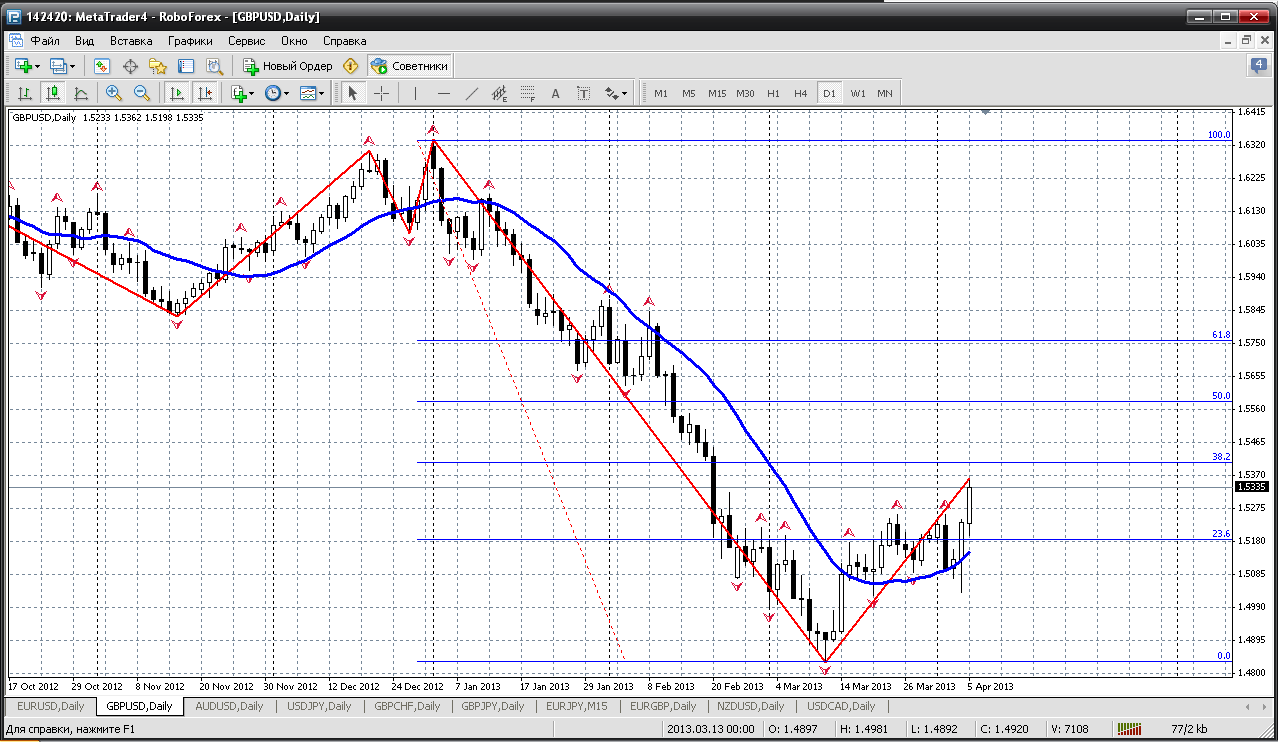Click the MetaTrader app icon beside Файл
The image size is (1278, 742).
point(15,41)
